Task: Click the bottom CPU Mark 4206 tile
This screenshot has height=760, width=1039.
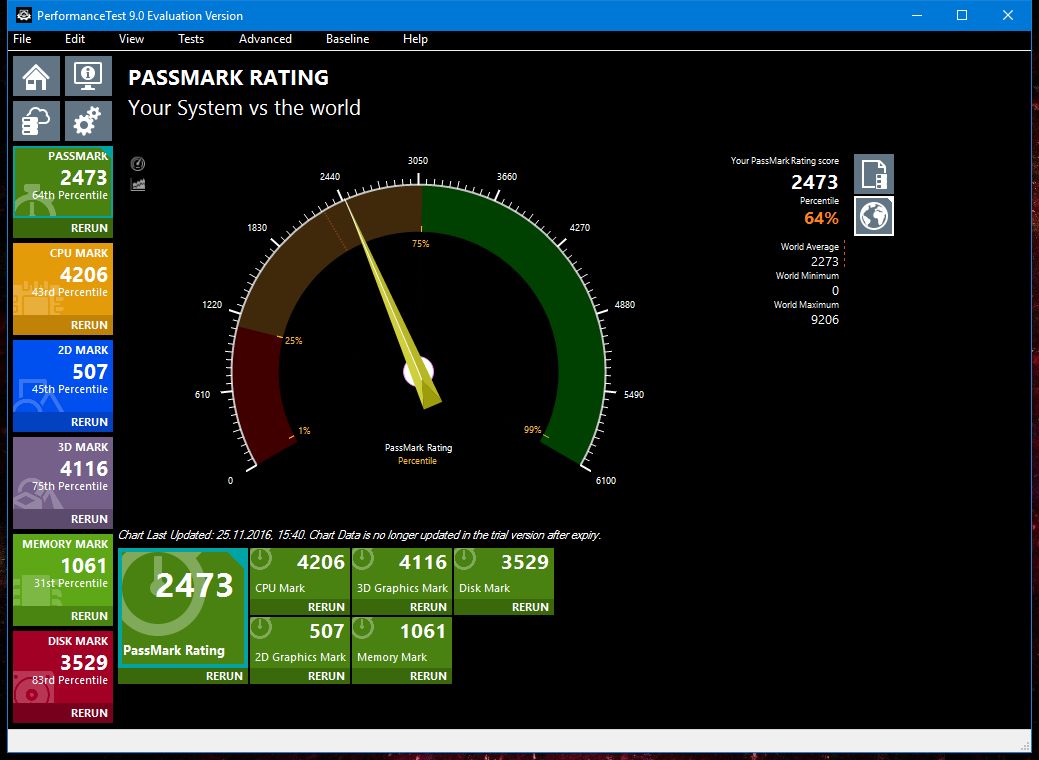Action: point(300,574)
